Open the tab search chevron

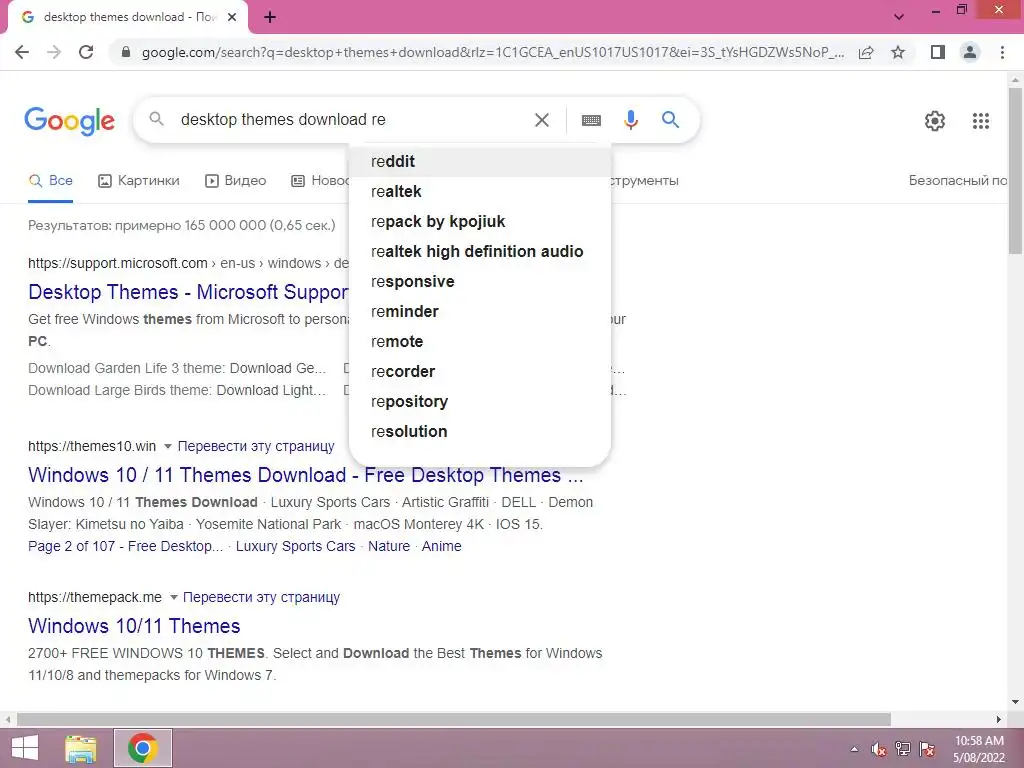click(899, 17)
